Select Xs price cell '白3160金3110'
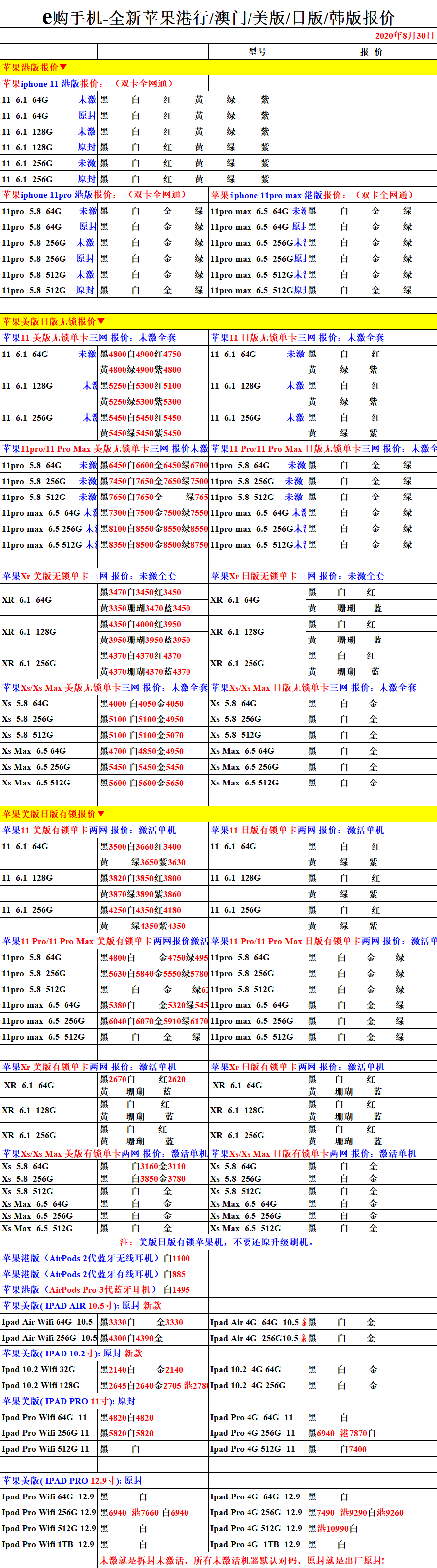The height and width of the screenshot is (1568, 437). (153, 1166)
